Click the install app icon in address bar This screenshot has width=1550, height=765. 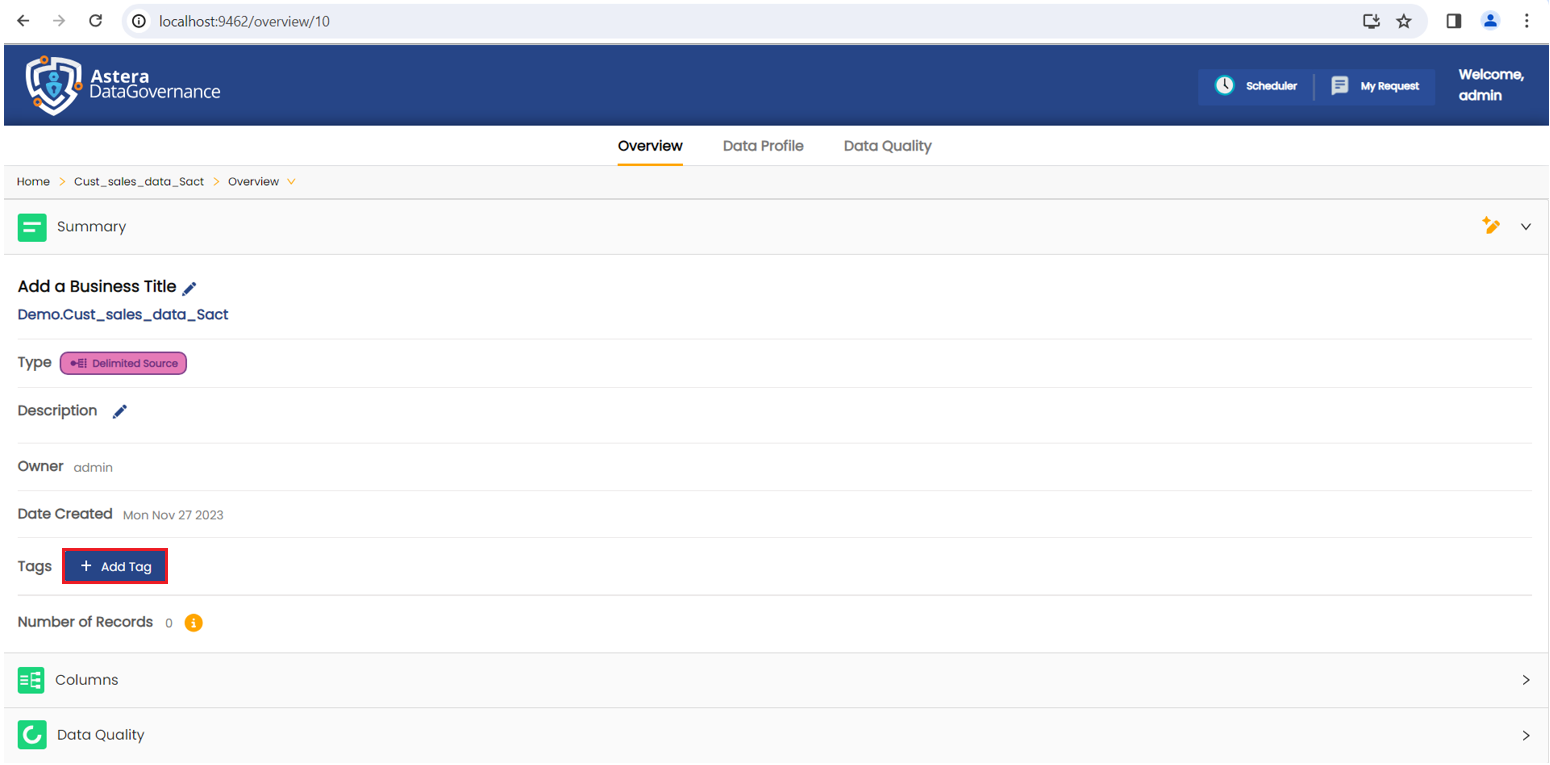click(x=1371, y=21)
